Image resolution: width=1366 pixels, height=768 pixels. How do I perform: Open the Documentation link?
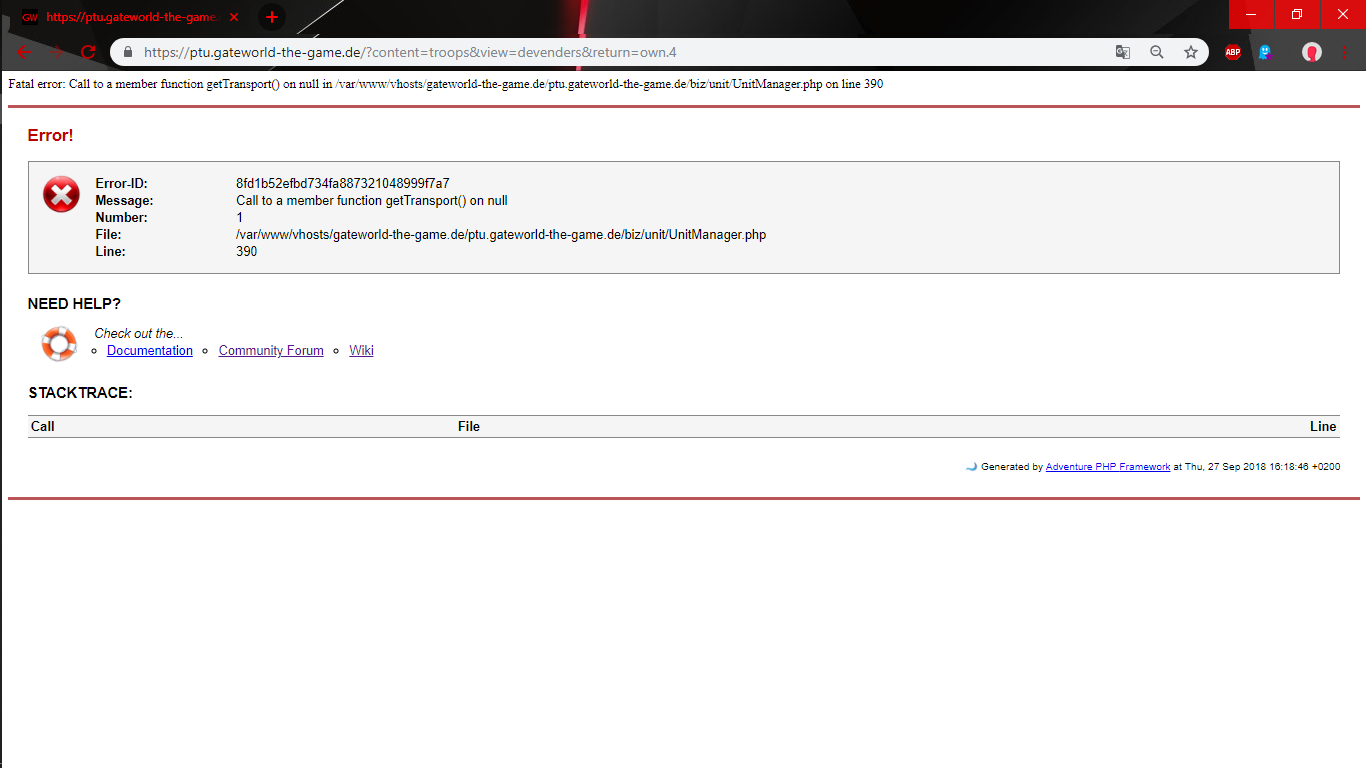pyautogui.click(x=150, y=351)
